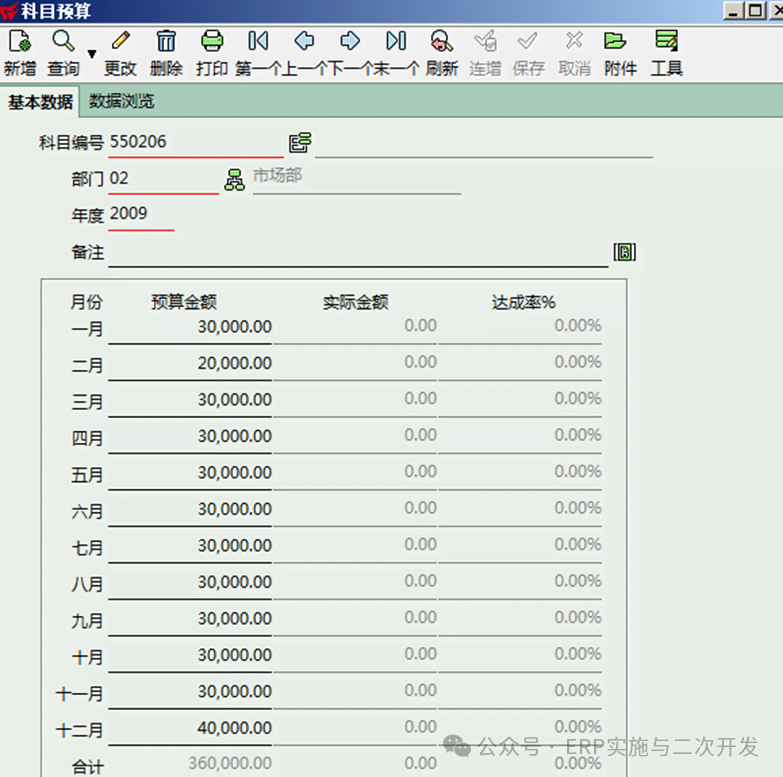This screenshot has width=783, height=777.
Task: Expand the 备注 notes editor icon
Action: coord(626,251)
